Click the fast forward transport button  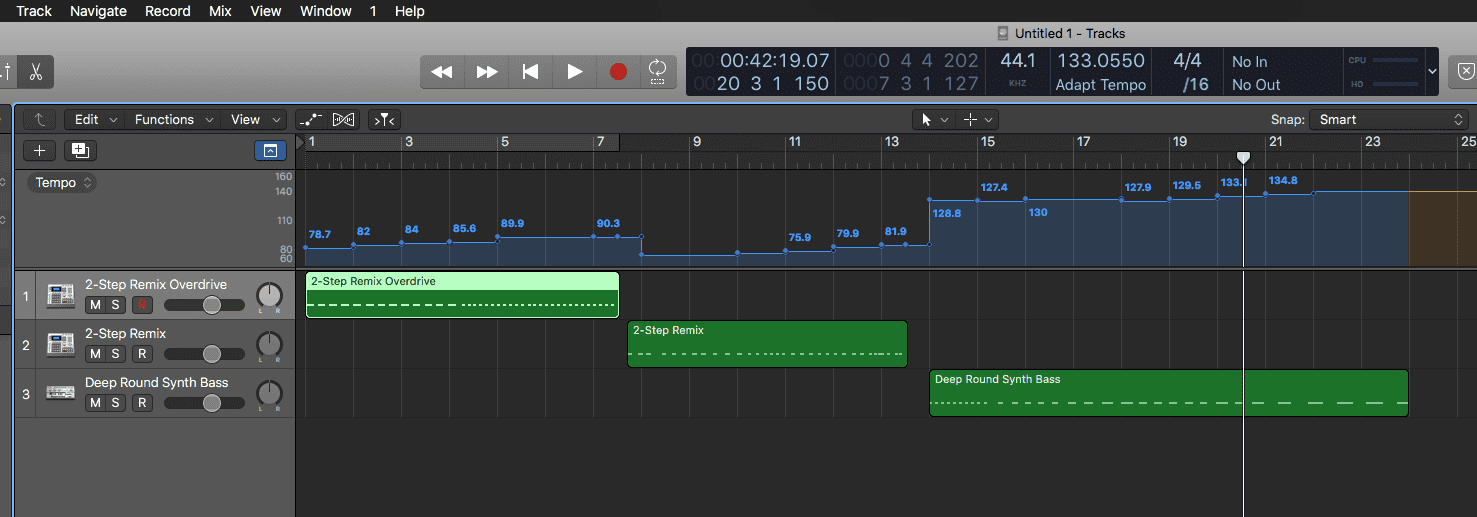[x=487, y=72]
